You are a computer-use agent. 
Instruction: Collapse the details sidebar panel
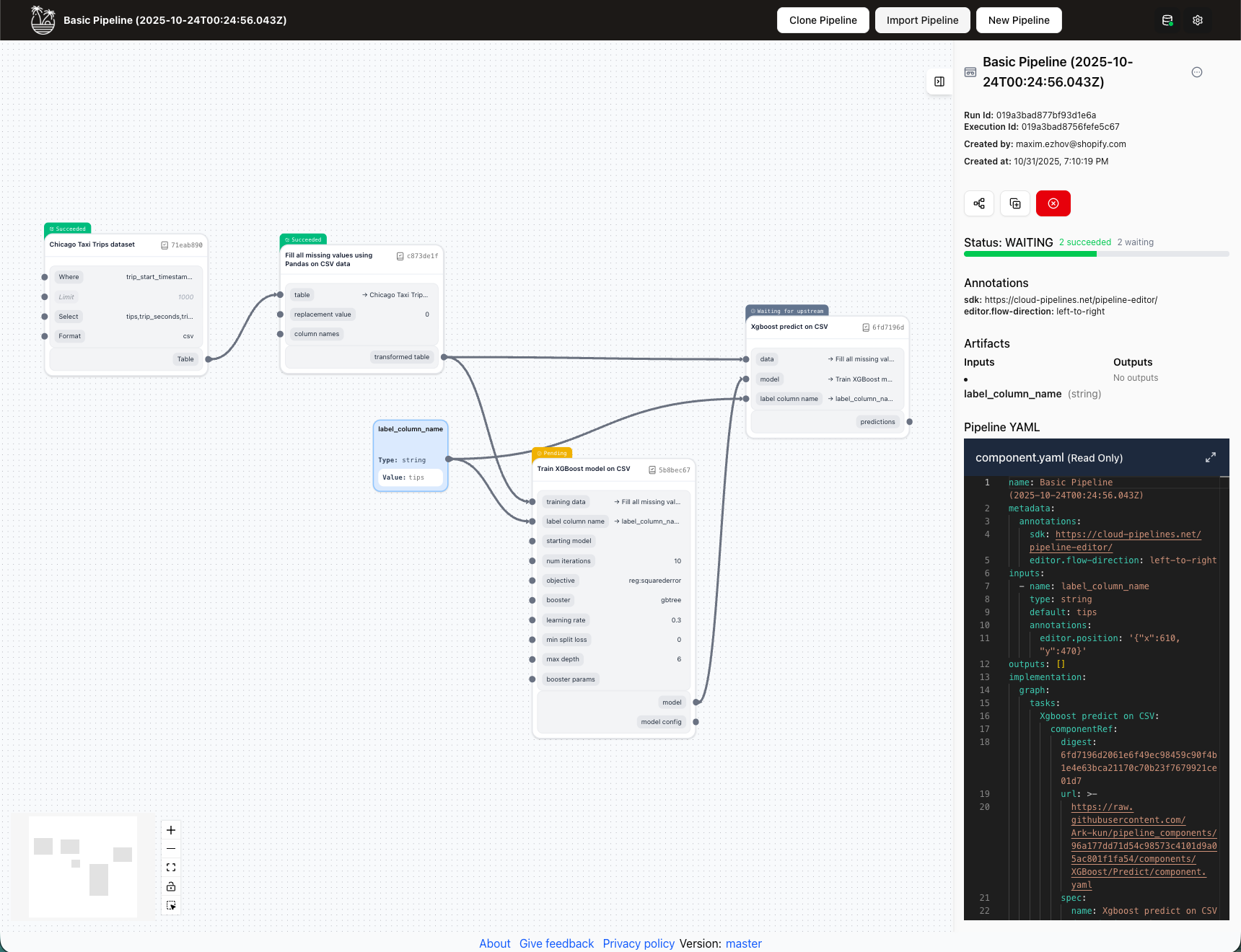click(x=939, y=81)
